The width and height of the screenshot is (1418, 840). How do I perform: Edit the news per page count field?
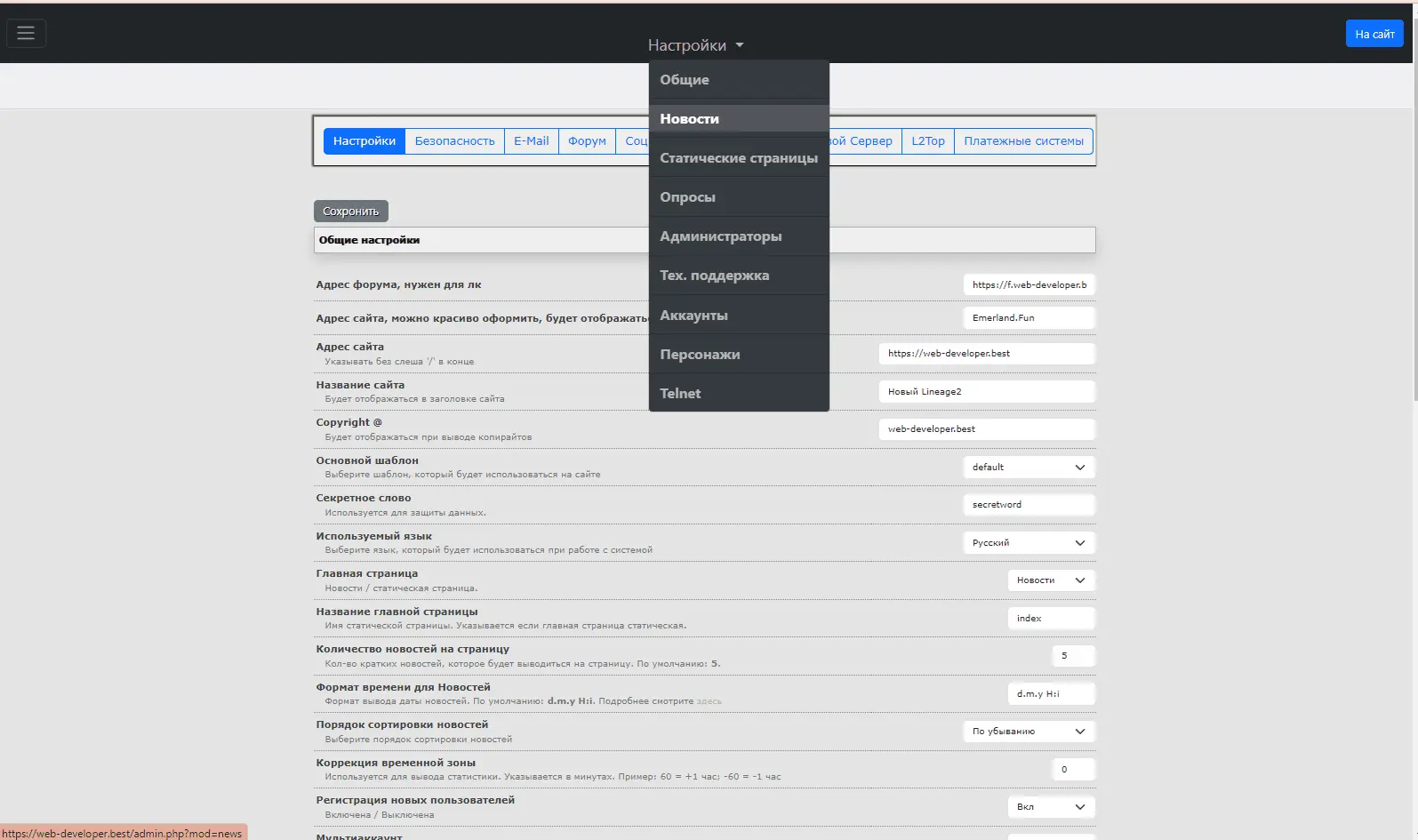1073,655
